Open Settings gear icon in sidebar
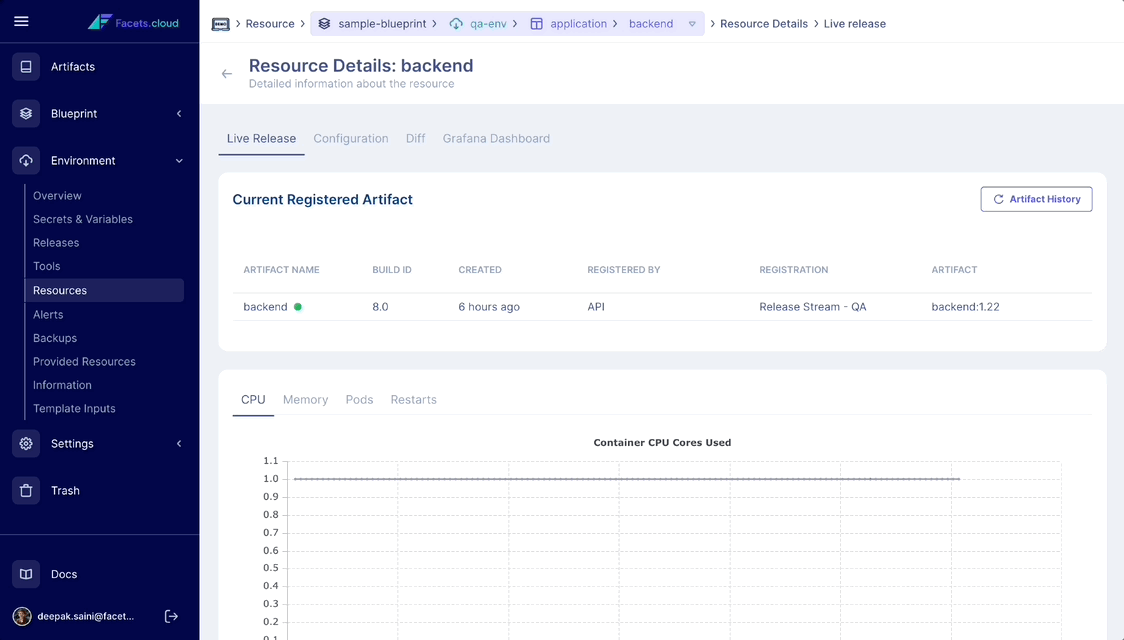Screen dimensions: 1124x640 click(26, 444)
